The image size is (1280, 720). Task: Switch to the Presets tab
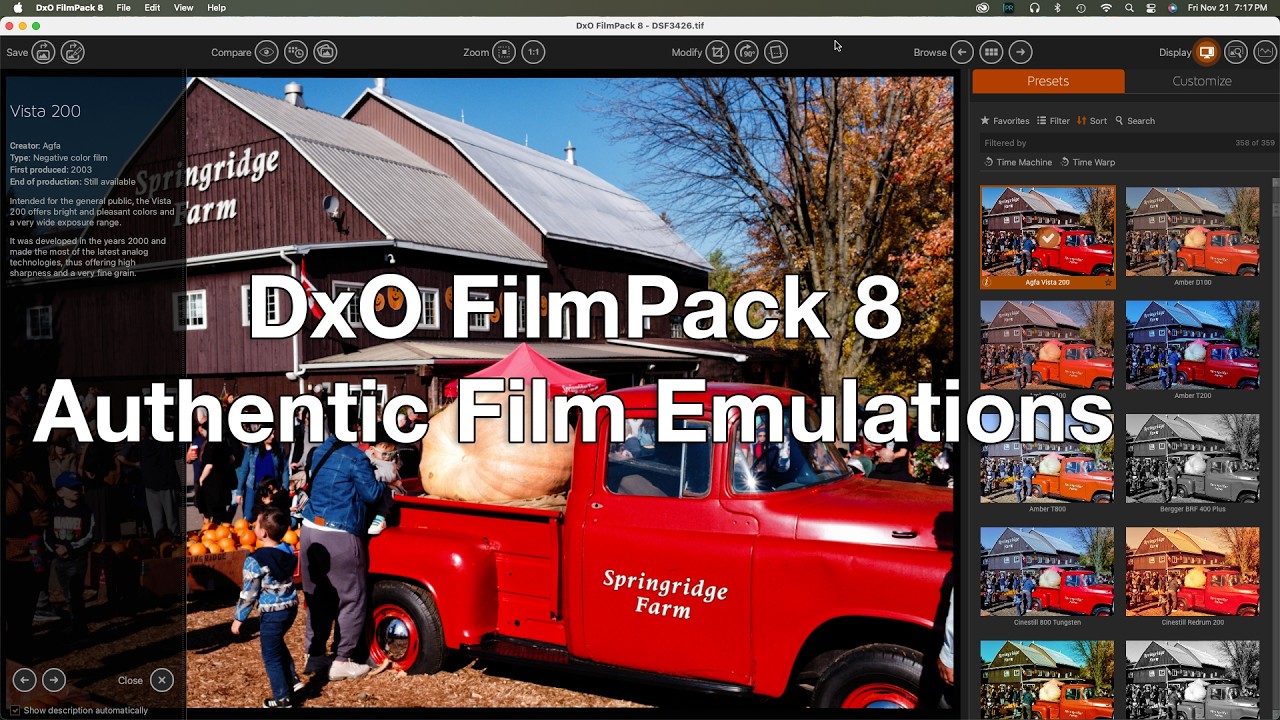1048,81
